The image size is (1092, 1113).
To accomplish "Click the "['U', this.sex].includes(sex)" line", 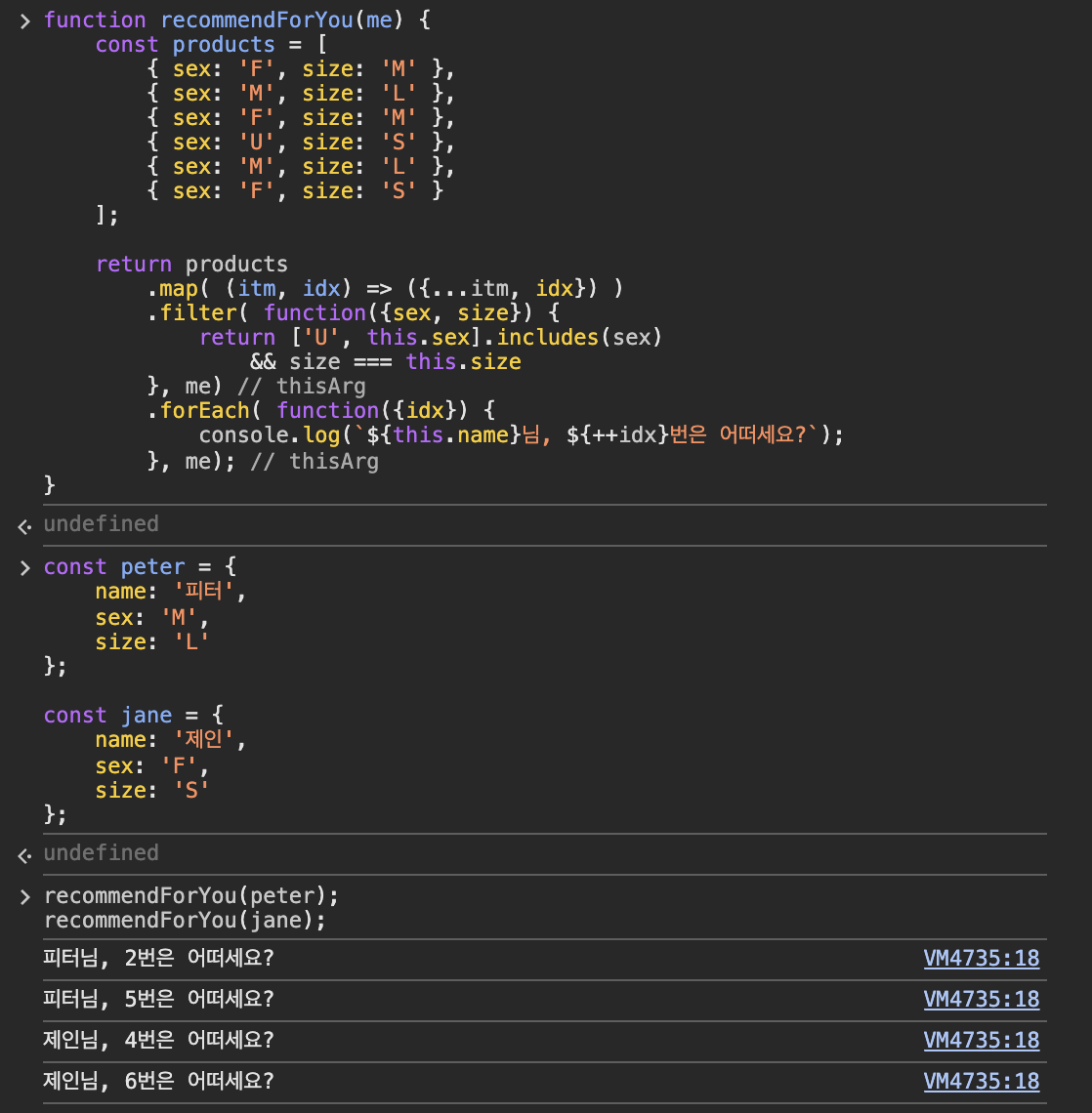I will [431, 338].
